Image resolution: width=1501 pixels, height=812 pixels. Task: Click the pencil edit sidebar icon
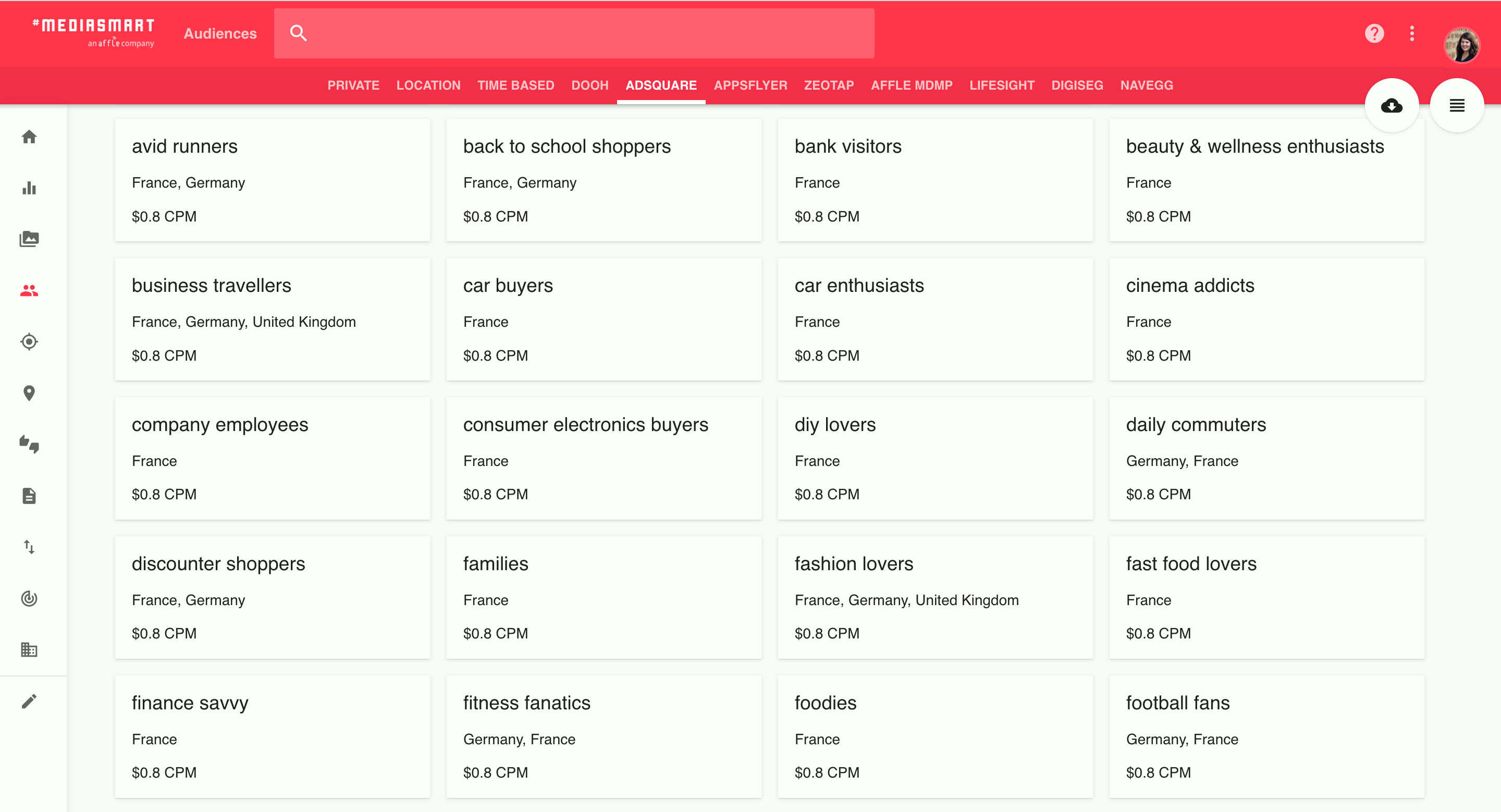pyautogui.click(x=29, y=702)
